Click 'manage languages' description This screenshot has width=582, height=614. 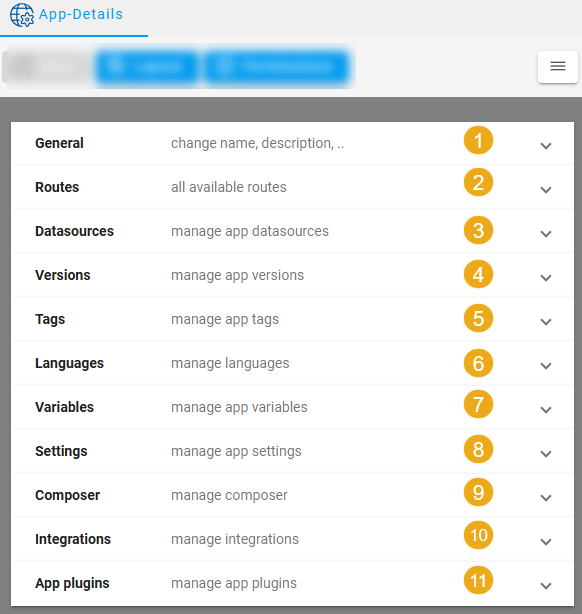230,363
